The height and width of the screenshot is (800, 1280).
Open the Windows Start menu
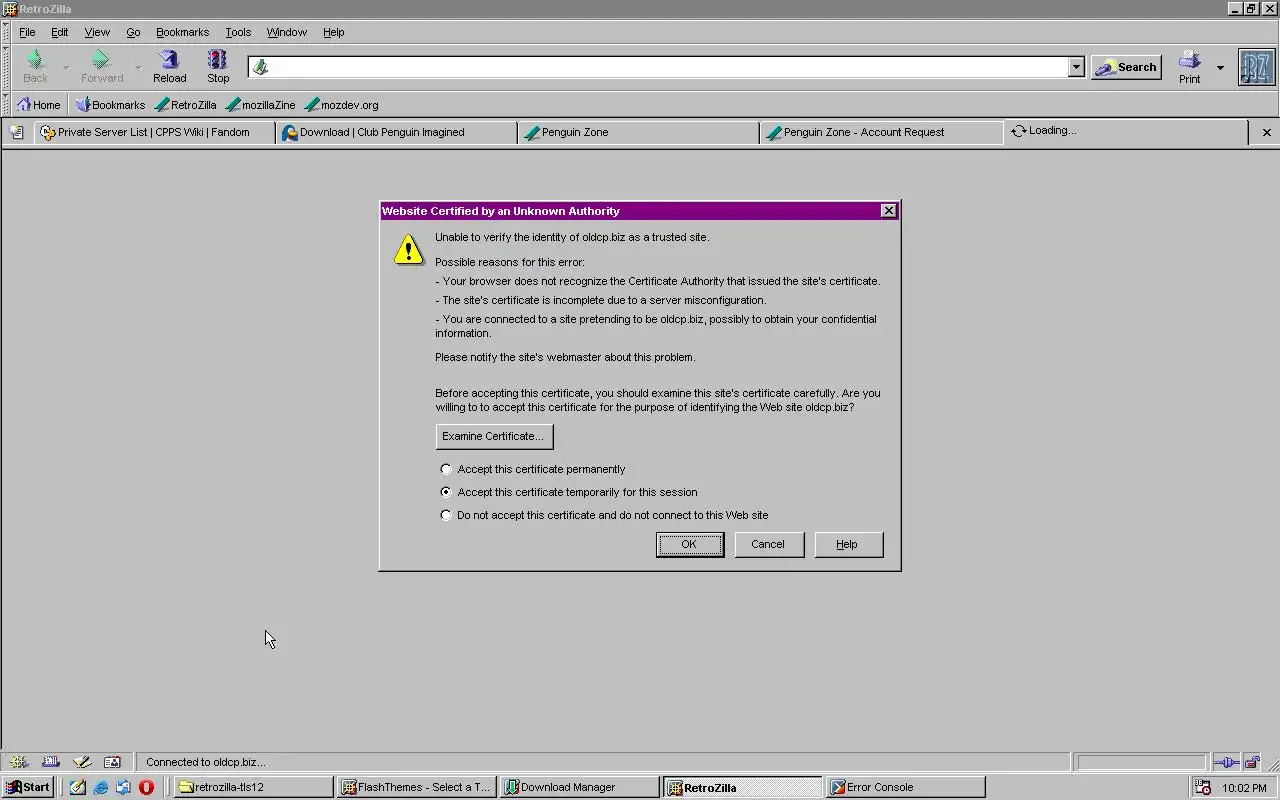[28, 787]
